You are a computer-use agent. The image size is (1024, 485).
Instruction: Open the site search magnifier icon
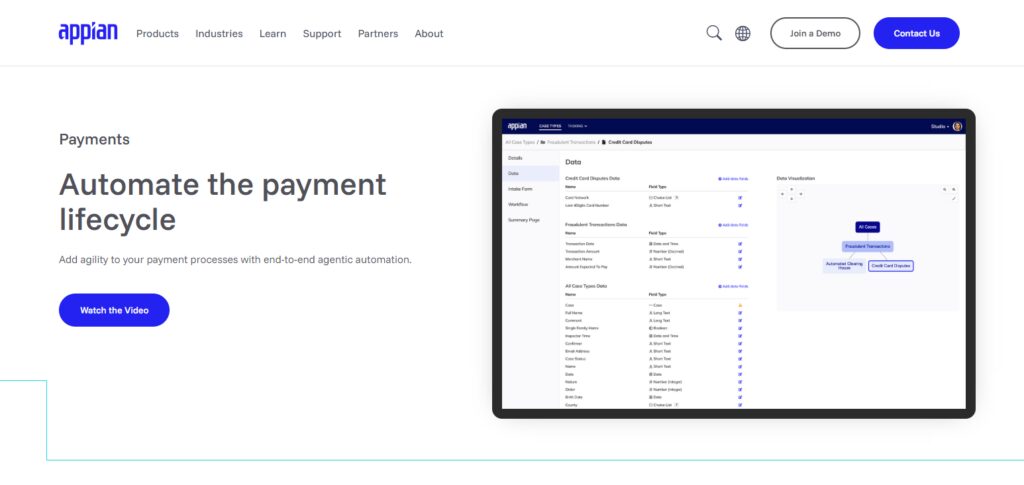coord(714,33)
